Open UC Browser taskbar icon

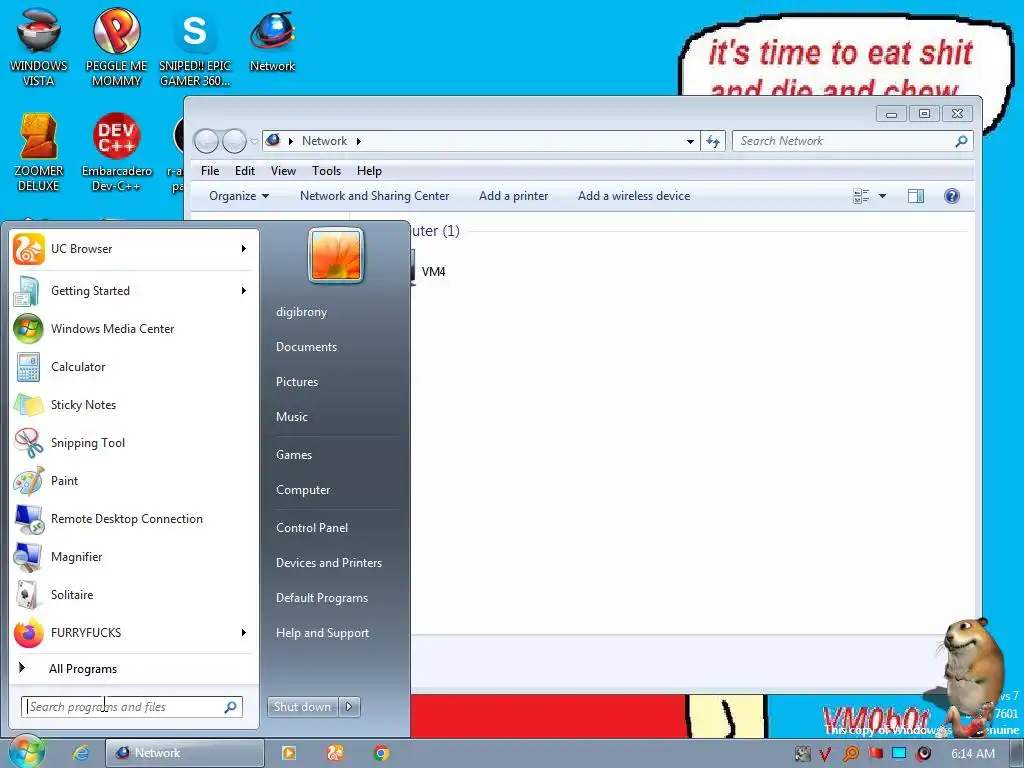pos(335,752)
